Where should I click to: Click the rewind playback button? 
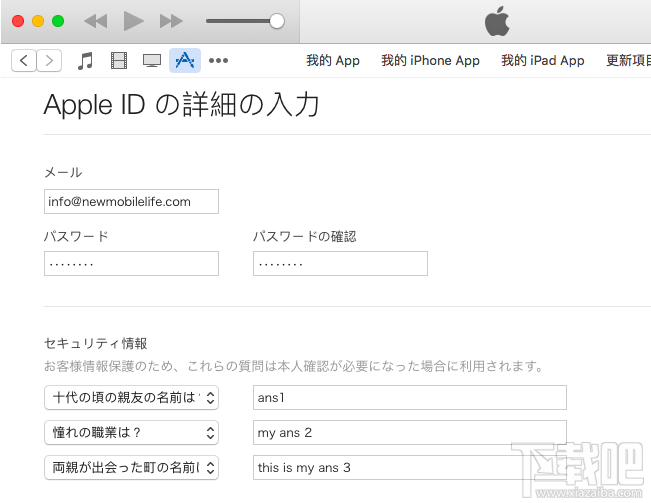click(x=95, y=21)
